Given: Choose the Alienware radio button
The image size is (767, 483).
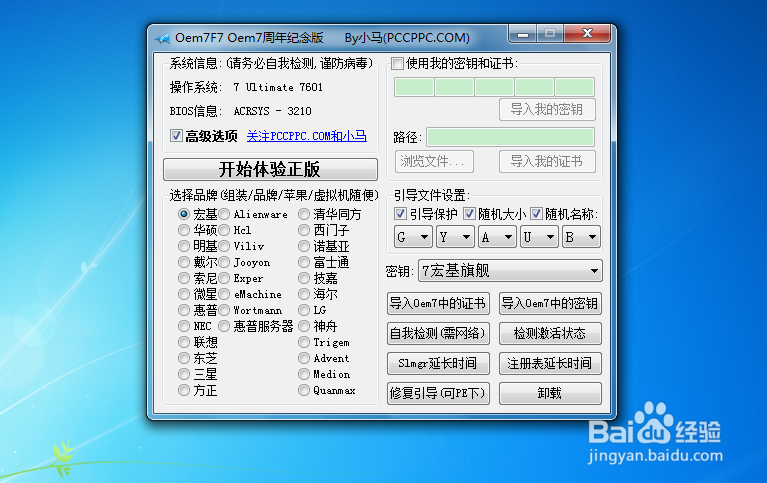Looking at the screenshot, I should tap(225, 214).
